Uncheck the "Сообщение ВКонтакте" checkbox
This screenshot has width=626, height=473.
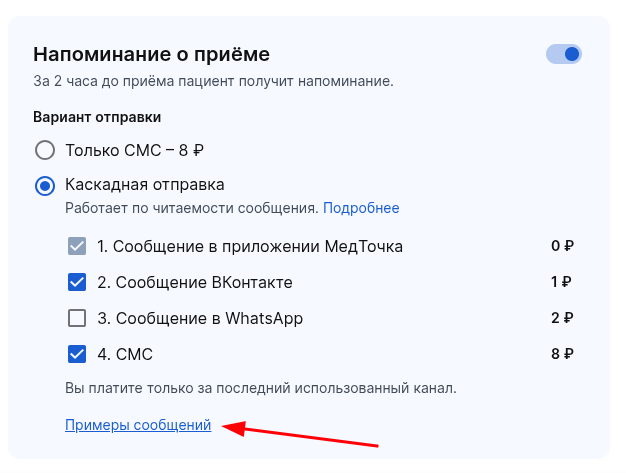coord(77,282)
